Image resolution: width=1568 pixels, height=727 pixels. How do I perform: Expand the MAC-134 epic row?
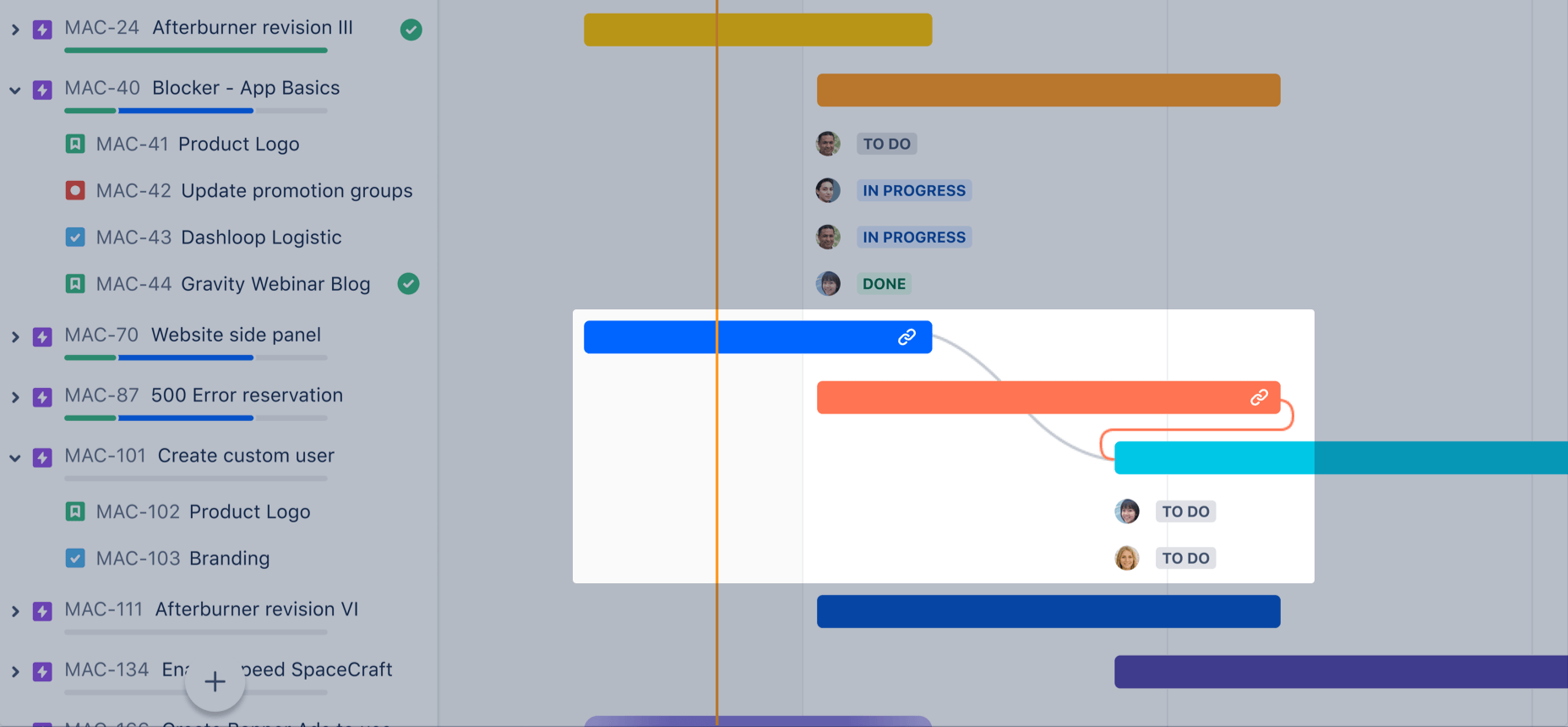[x=15, y=671]
